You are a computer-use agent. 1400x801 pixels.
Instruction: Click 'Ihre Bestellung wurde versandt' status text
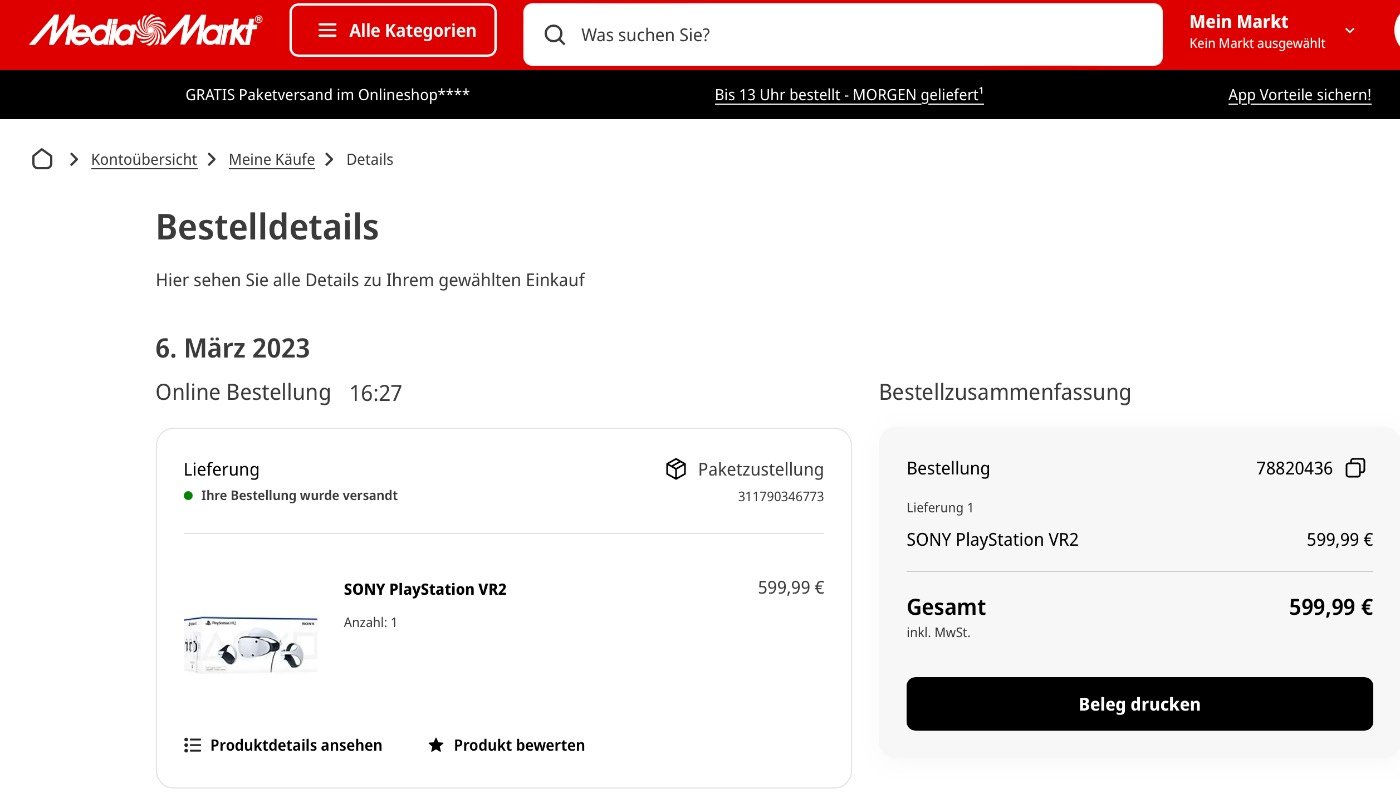(x=299, y=495)
